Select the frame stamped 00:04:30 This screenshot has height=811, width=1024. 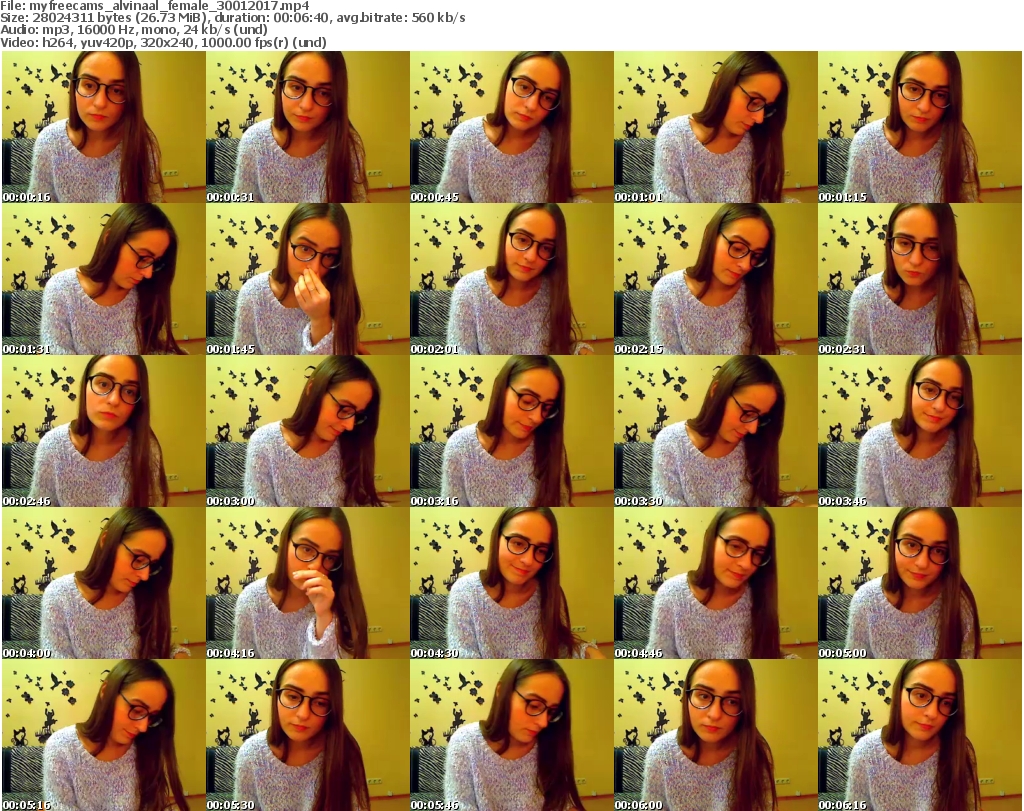coord(511,583)
